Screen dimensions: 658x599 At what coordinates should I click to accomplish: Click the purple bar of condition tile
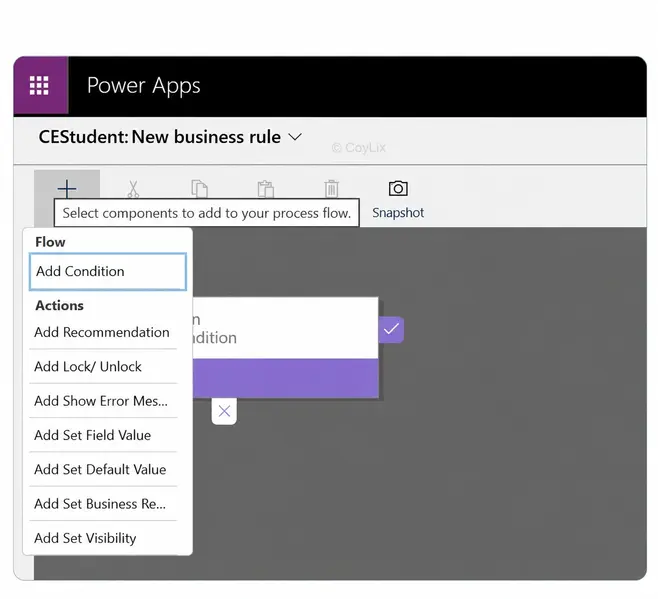click(x=285, y=378)
